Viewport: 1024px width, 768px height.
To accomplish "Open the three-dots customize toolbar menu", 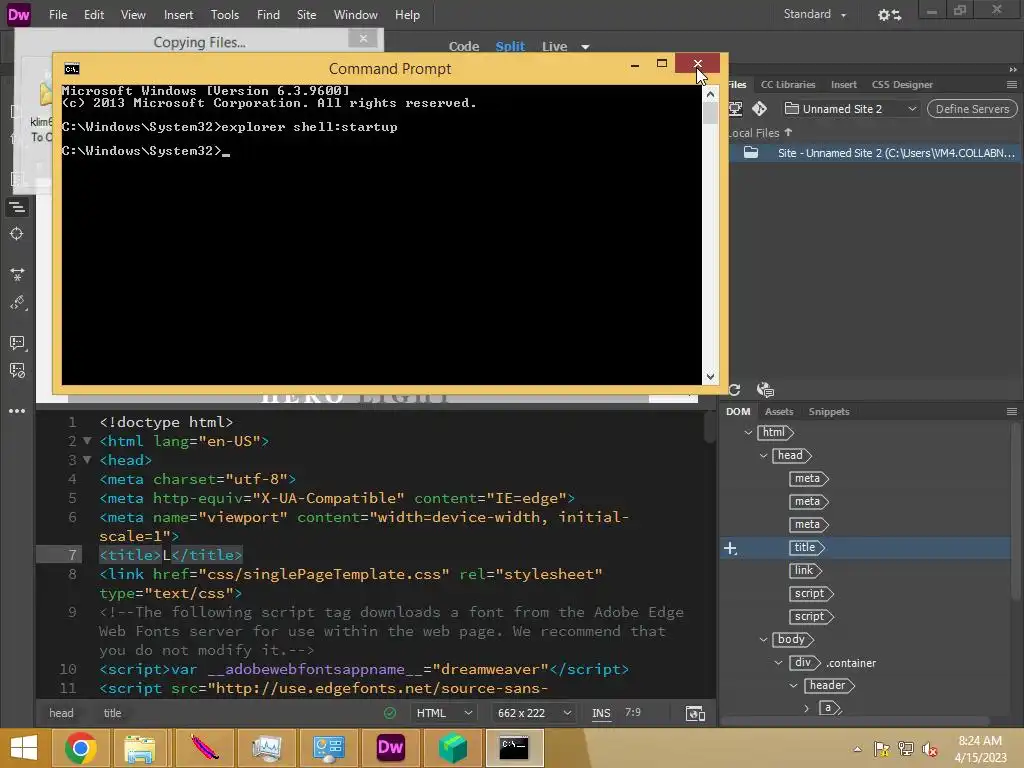I will (x=17, y=411).
